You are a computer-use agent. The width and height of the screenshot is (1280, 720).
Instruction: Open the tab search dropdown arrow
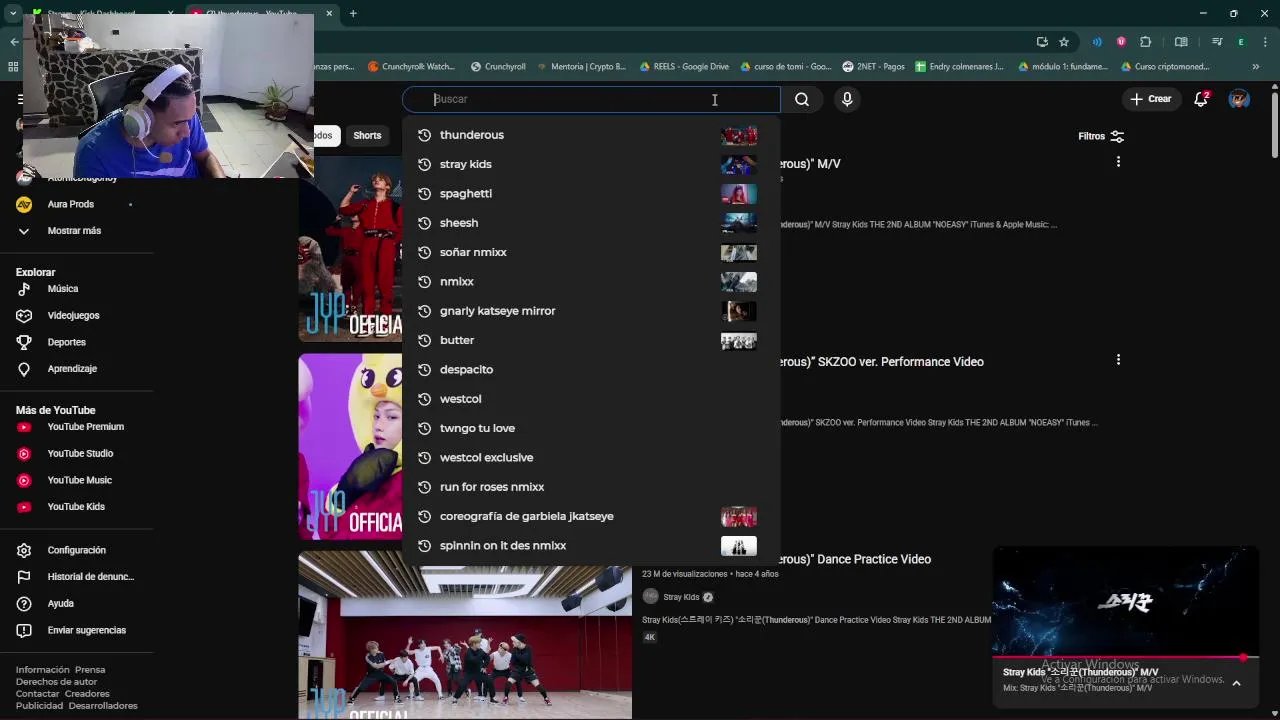tap(13, 14)
